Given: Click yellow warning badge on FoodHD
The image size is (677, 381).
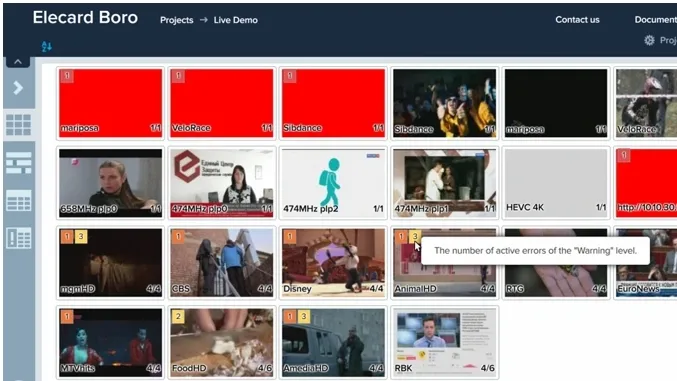Looking at the screenshot, I should click(x=178, y=316).
